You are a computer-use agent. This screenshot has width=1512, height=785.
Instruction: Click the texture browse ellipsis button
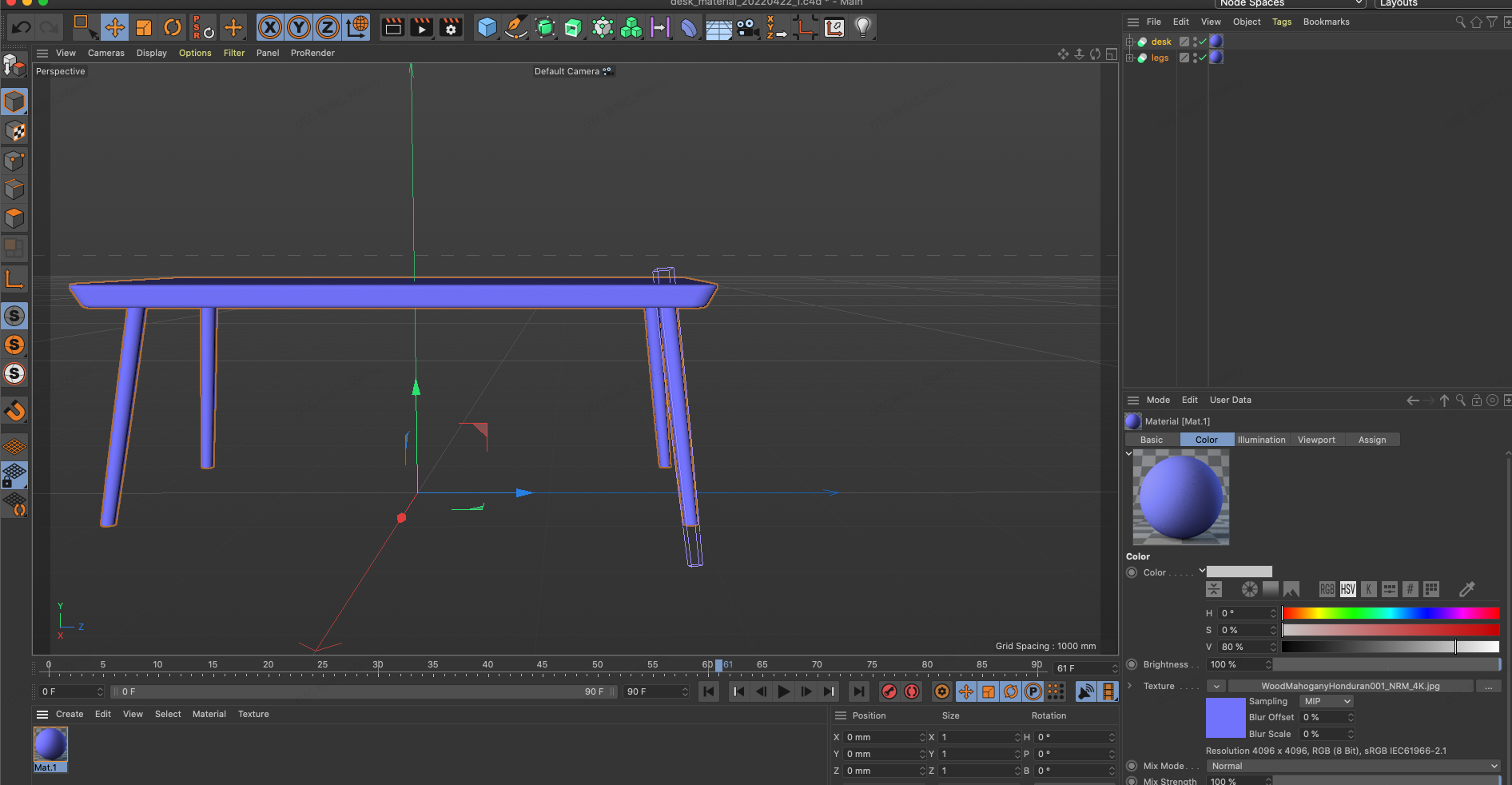point(1489,686)
